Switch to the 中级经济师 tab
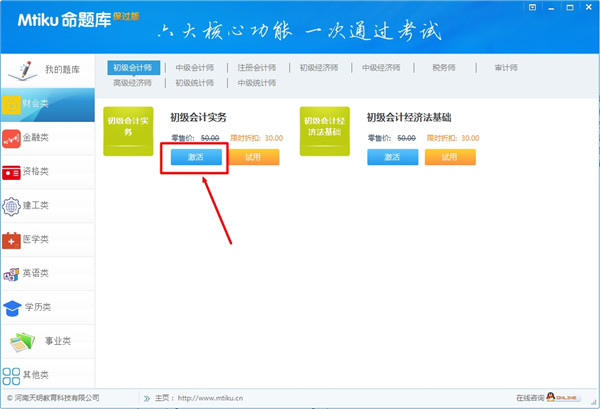This screenshot has height=409, width=600. pyautogui.click(x=381, y=68)
